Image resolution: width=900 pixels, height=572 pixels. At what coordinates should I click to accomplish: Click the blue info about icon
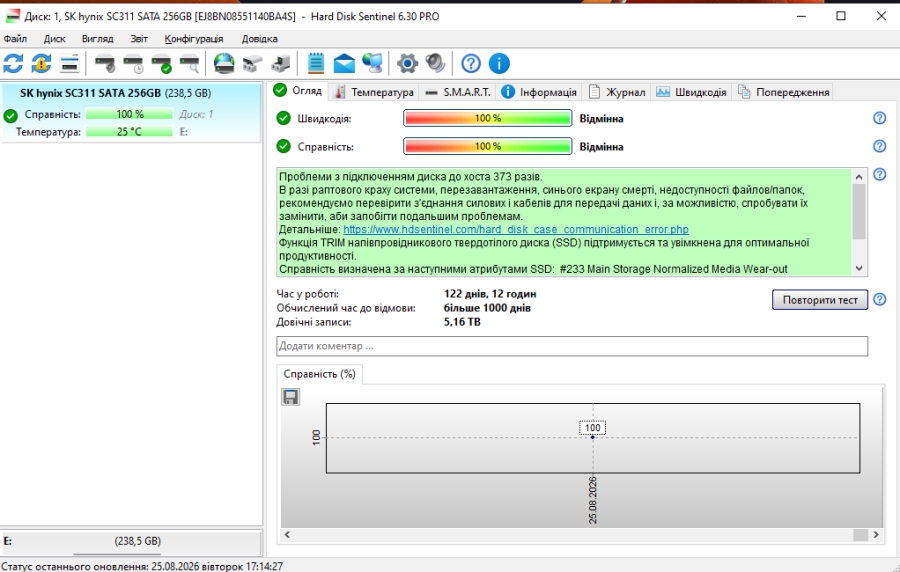click(x=499, y=63)
